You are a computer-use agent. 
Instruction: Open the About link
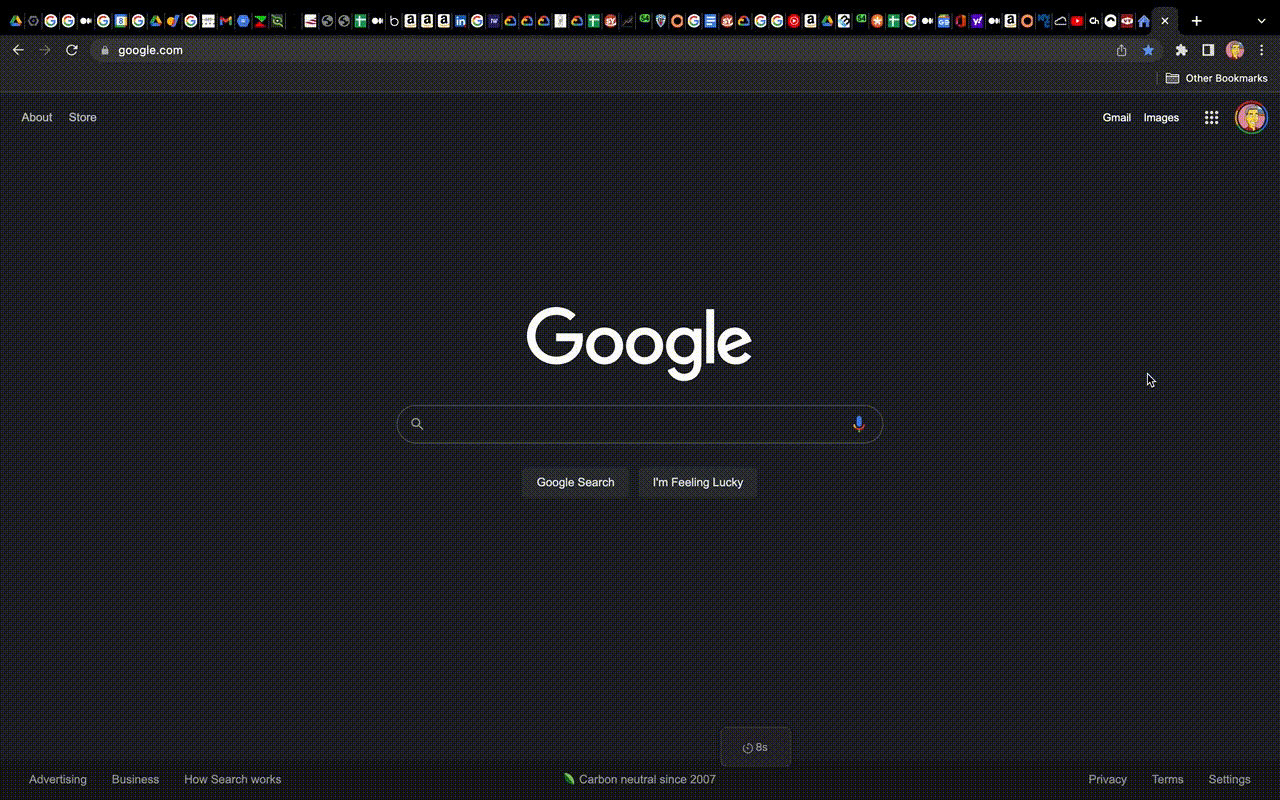tap(37, 117)
